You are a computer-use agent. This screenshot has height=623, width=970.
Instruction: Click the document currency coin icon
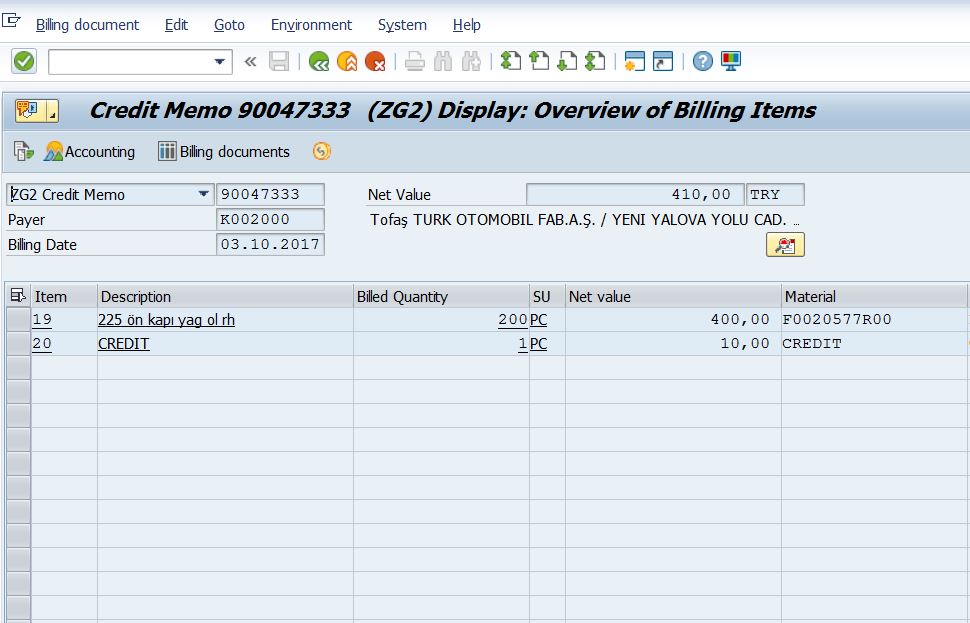(x=319, y=151)
